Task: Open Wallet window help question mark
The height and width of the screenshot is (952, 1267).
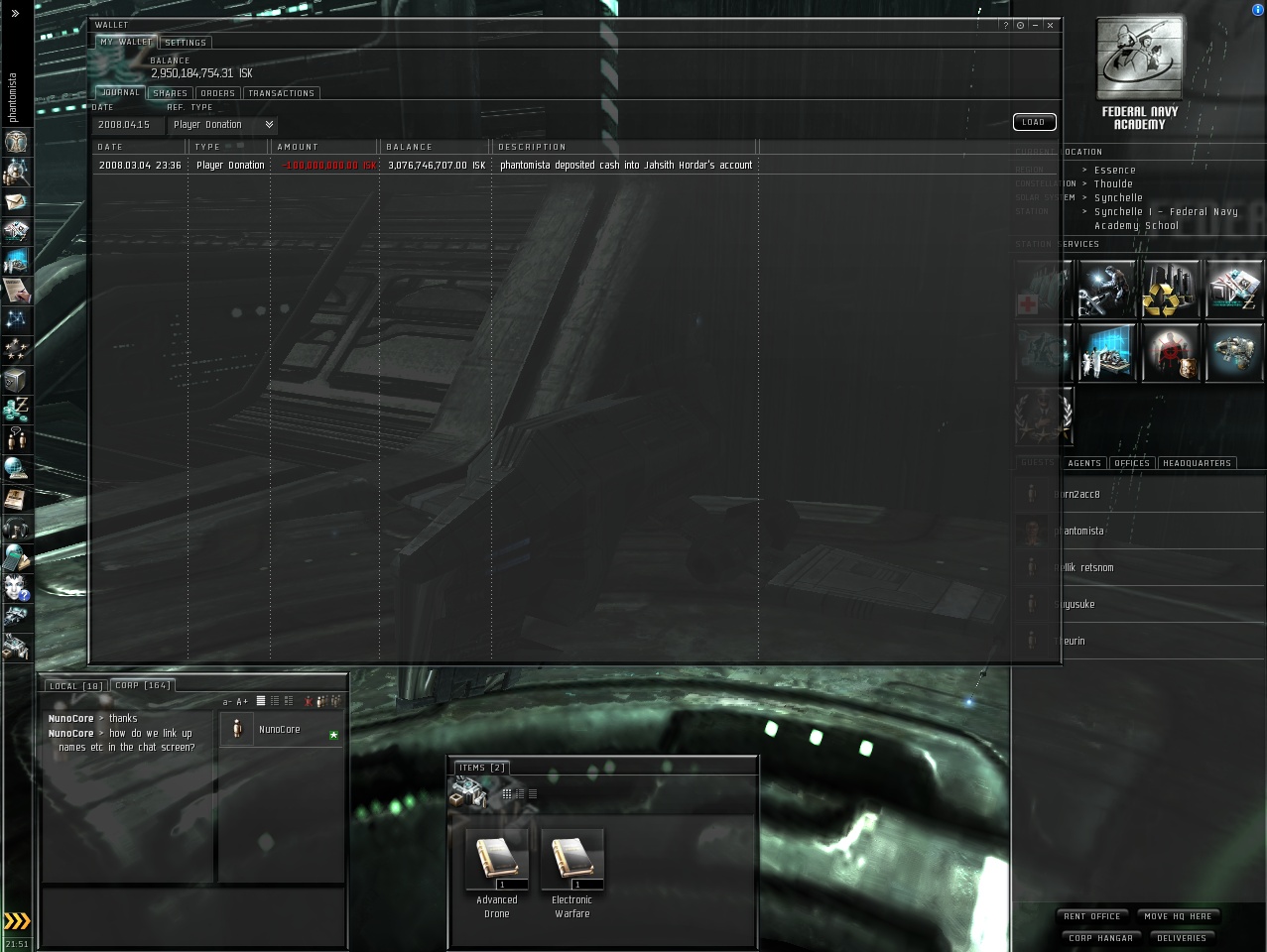Action: (x=1005, y=25)
